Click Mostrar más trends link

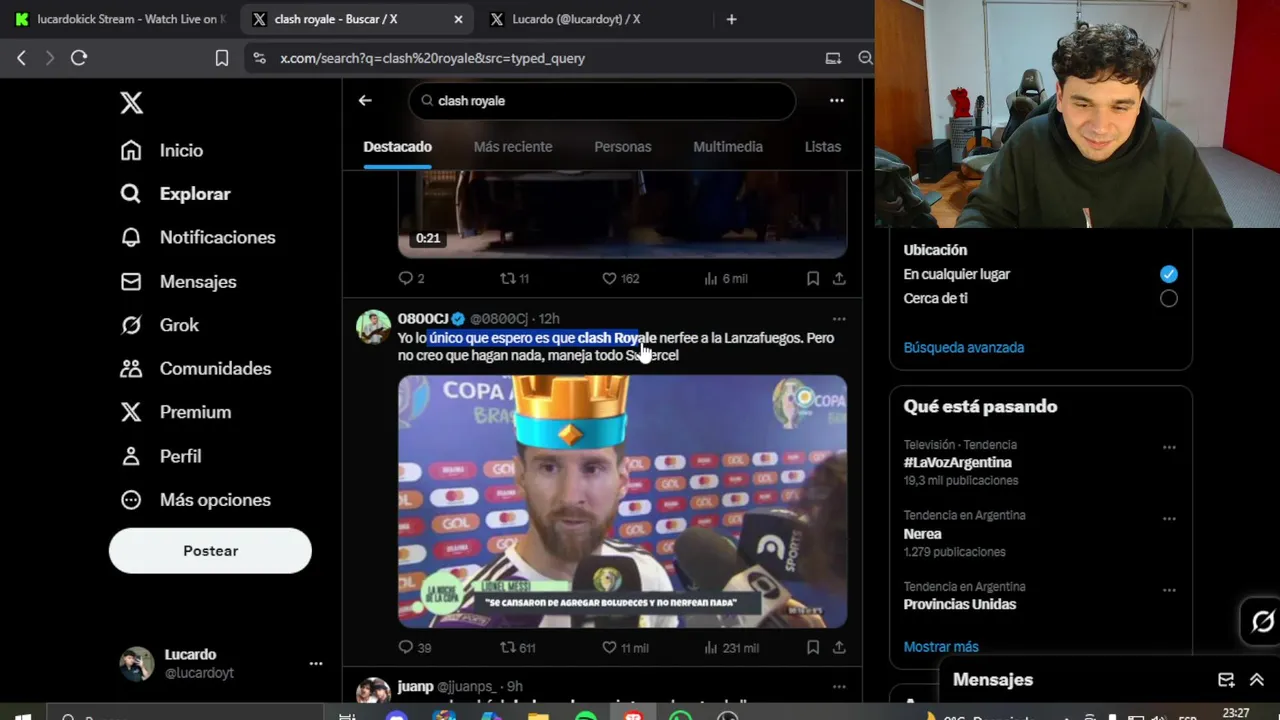(x=941, y=647)
